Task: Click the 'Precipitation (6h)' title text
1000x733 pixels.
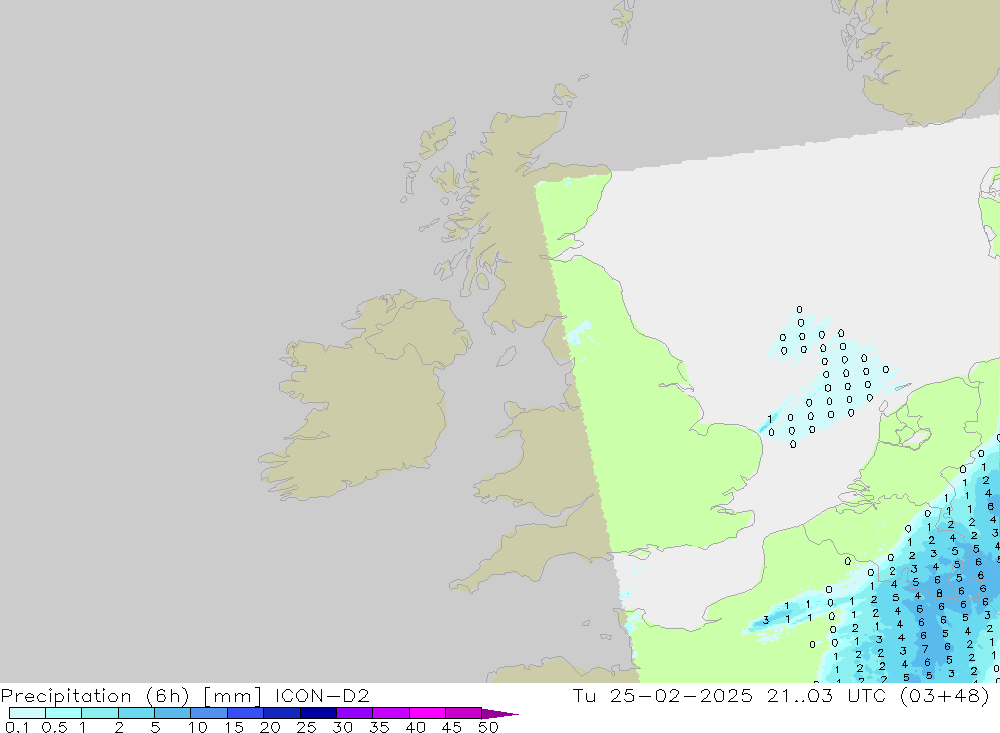Action: (x=95, y=695)
